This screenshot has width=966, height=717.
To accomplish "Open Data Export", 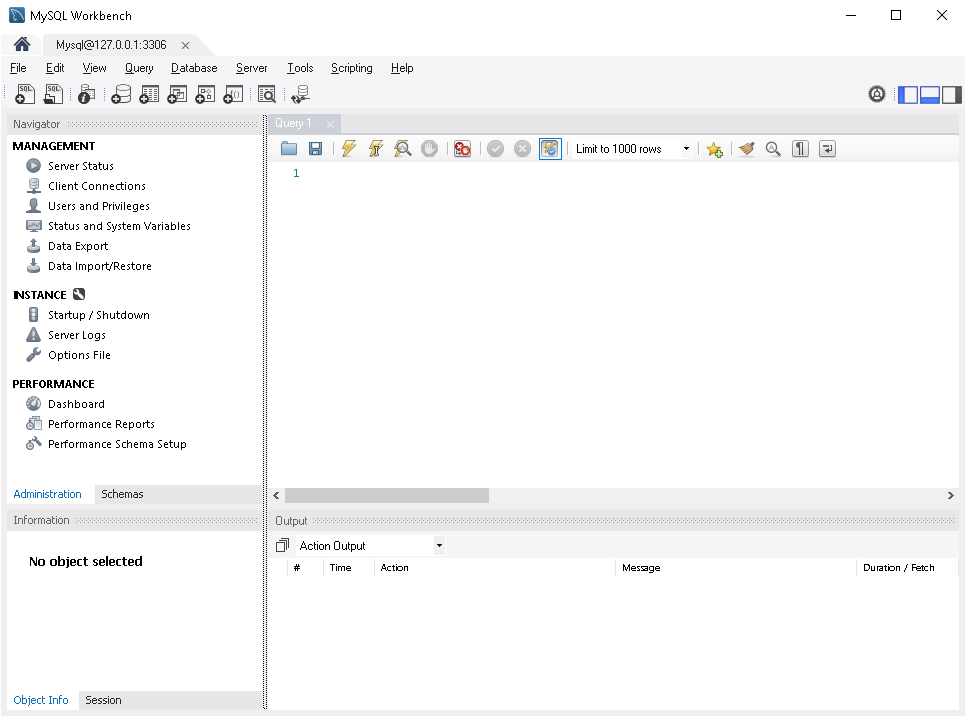I will coord(78,246).
